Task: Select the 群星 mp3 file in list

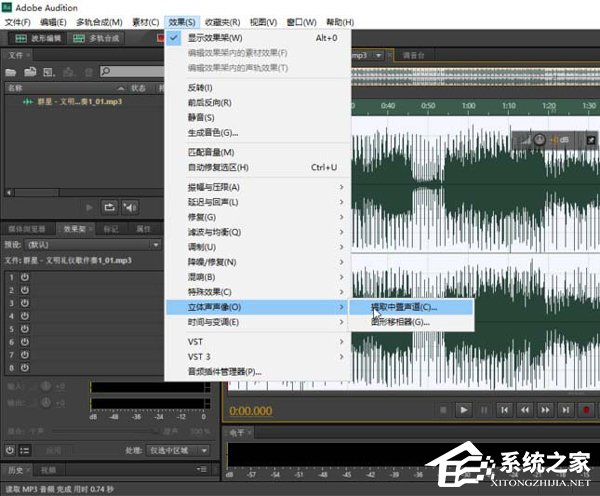Action: click(x=74, y=102)
